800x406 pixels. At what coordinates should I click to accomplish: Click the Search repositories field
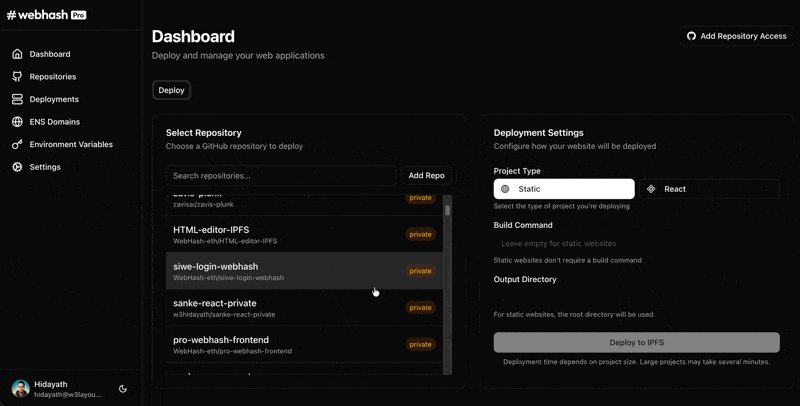[x=281, y=175]
